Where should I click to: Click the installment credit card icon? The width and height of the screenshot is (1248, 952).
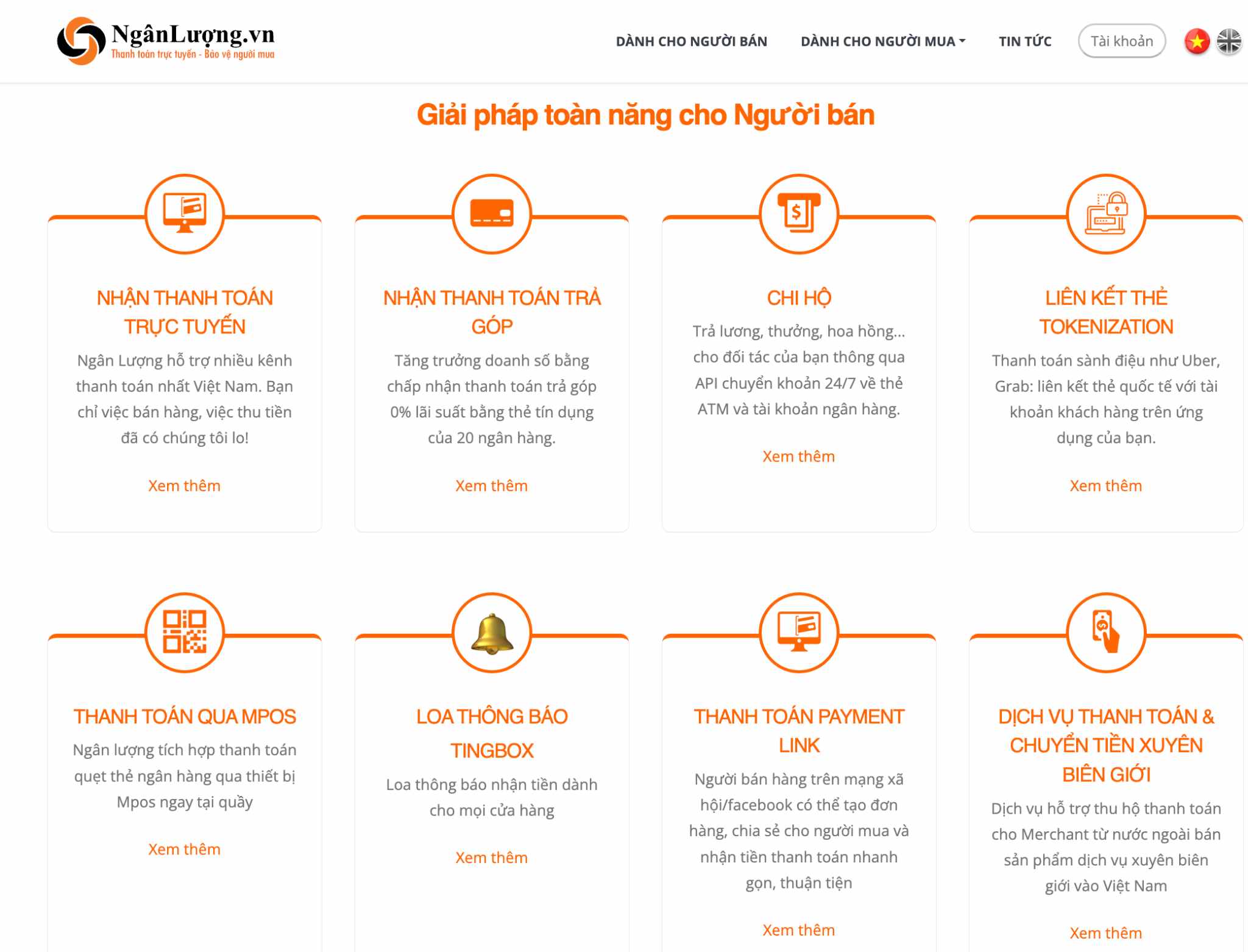pos(492,213)
